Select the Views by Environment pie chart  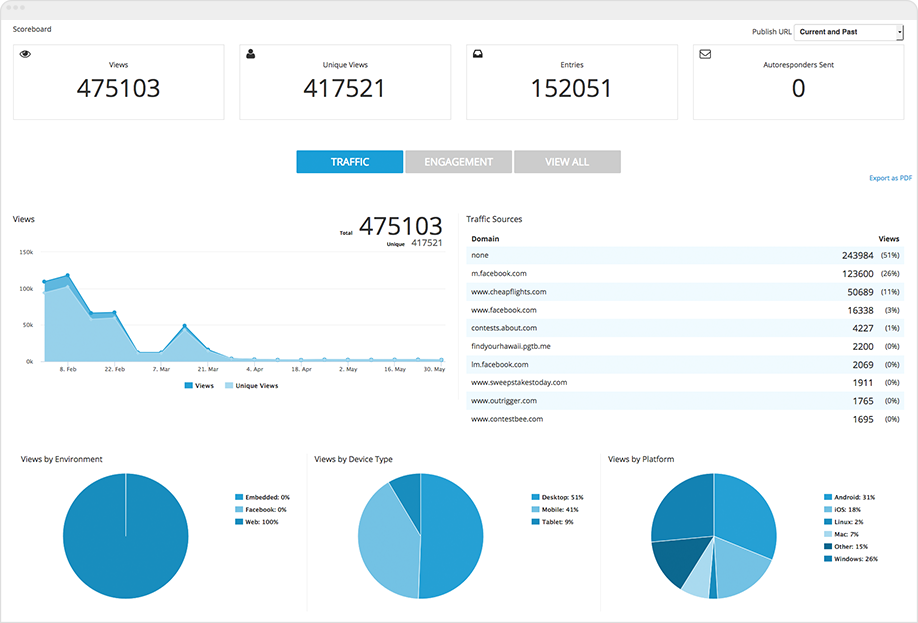125,536
